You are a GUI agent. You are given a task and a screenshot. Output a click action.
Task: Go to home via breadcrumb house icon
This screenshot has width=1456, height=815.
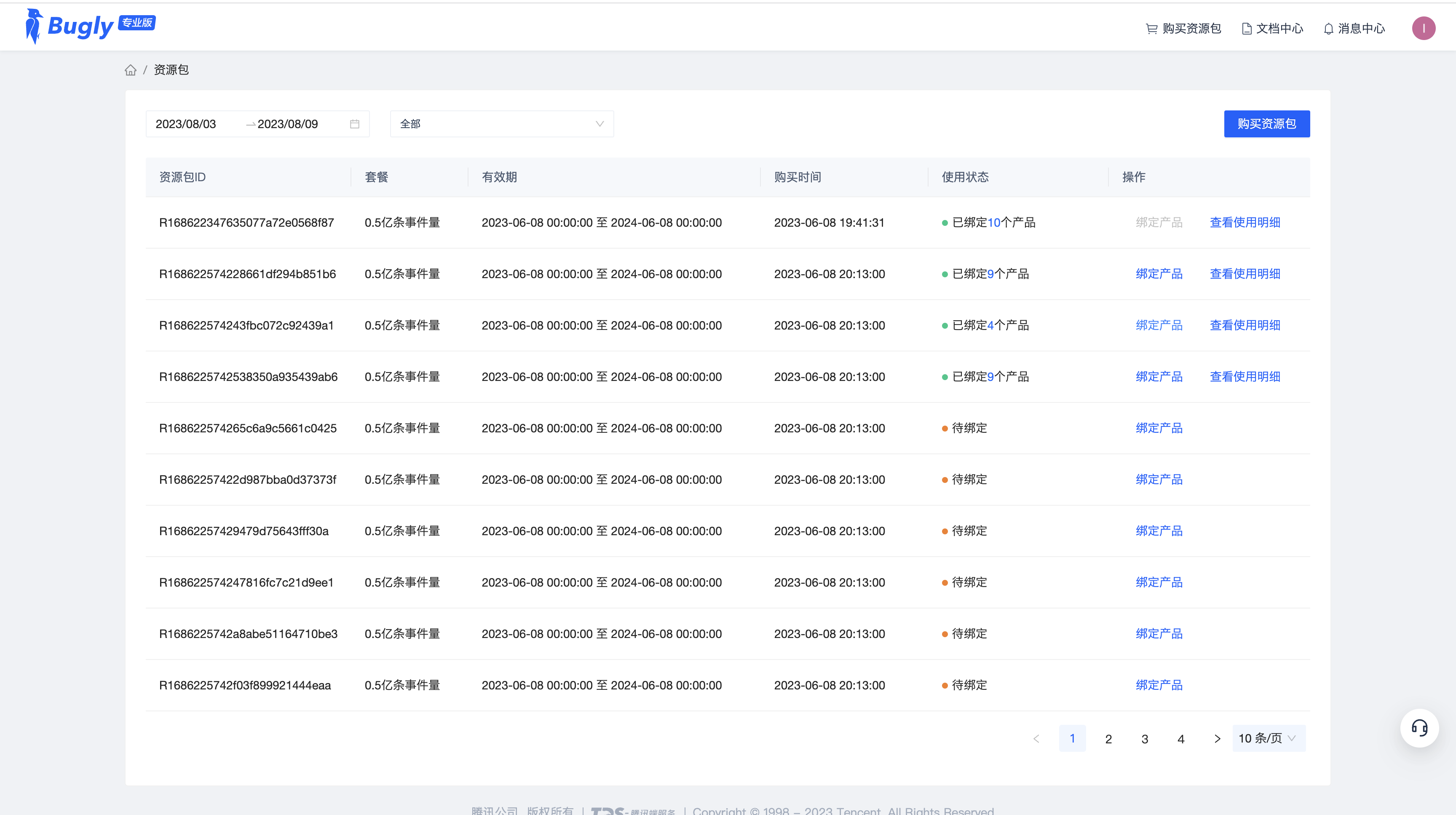131,70
